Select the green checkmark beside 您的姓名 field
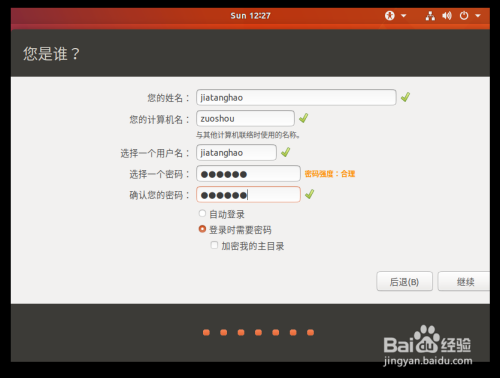The width and height of the screenshot is (500, 378). click(x=405, y=97)
